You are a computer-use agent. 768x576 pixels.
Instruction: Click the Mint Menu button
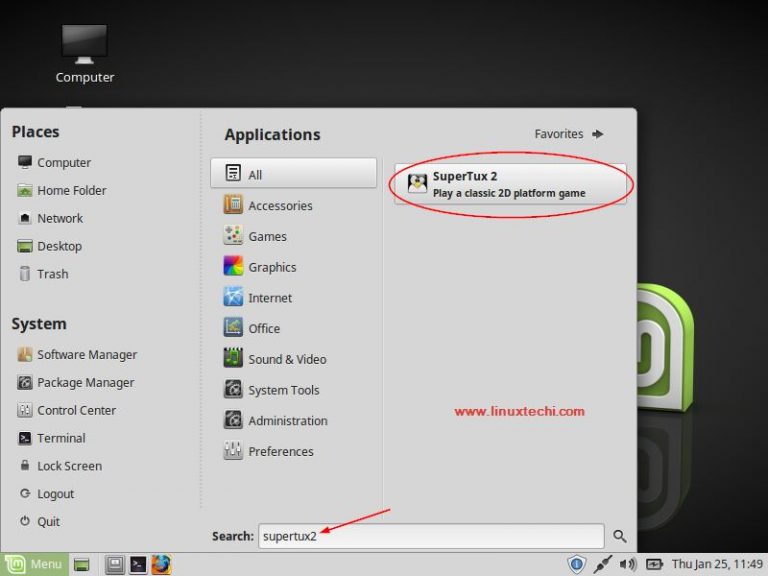point(34,564)
